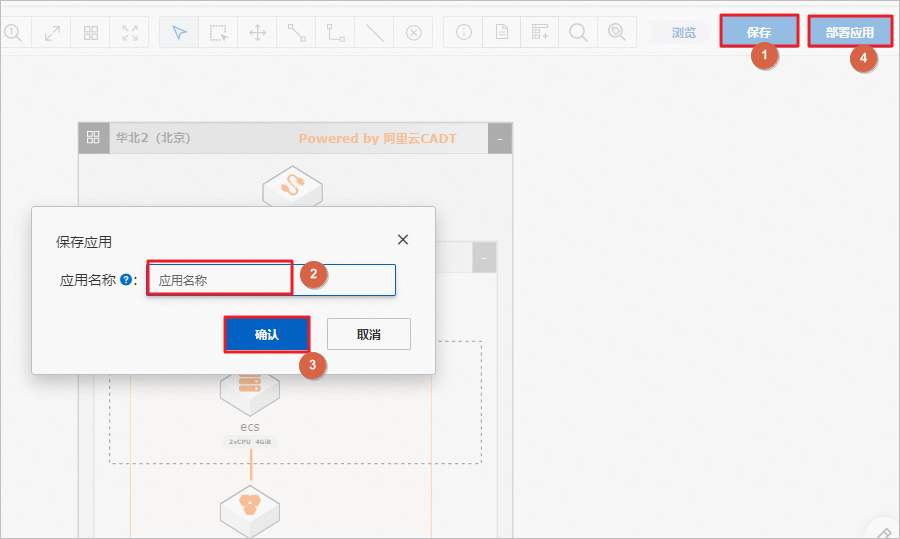Click the 部署应用 deploy application button
This screenshot has width=900, height=539.
(x=850, y=31)
